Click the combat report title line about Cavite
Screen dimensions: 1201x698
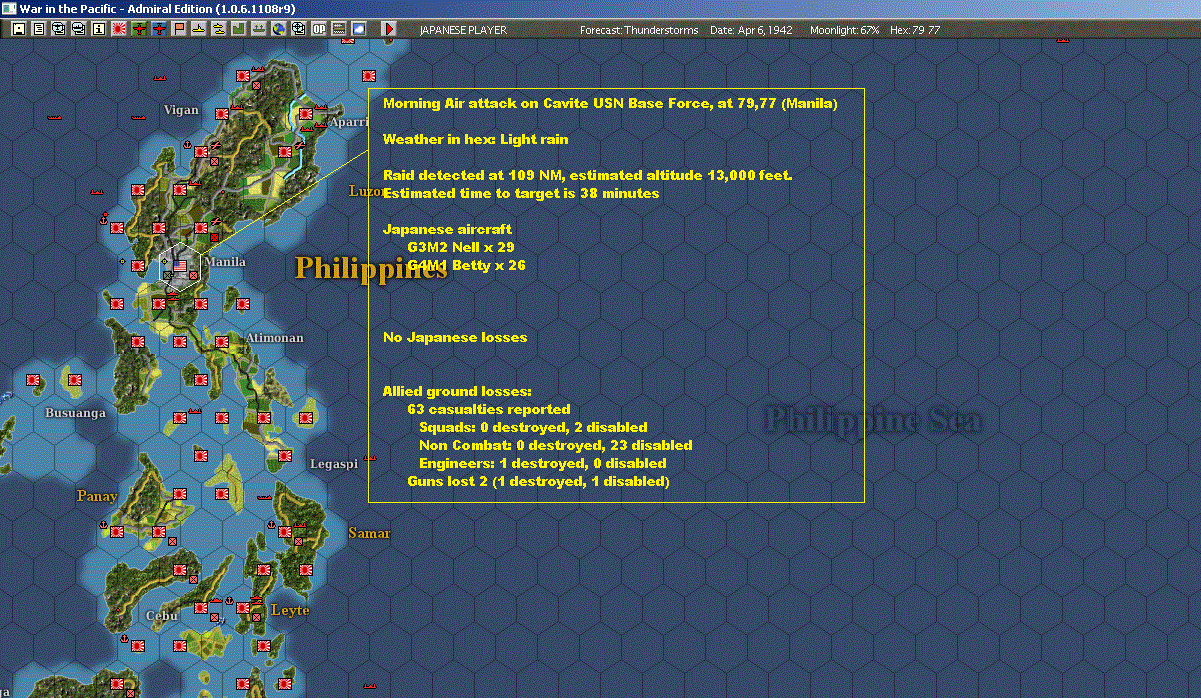[610, 103]
